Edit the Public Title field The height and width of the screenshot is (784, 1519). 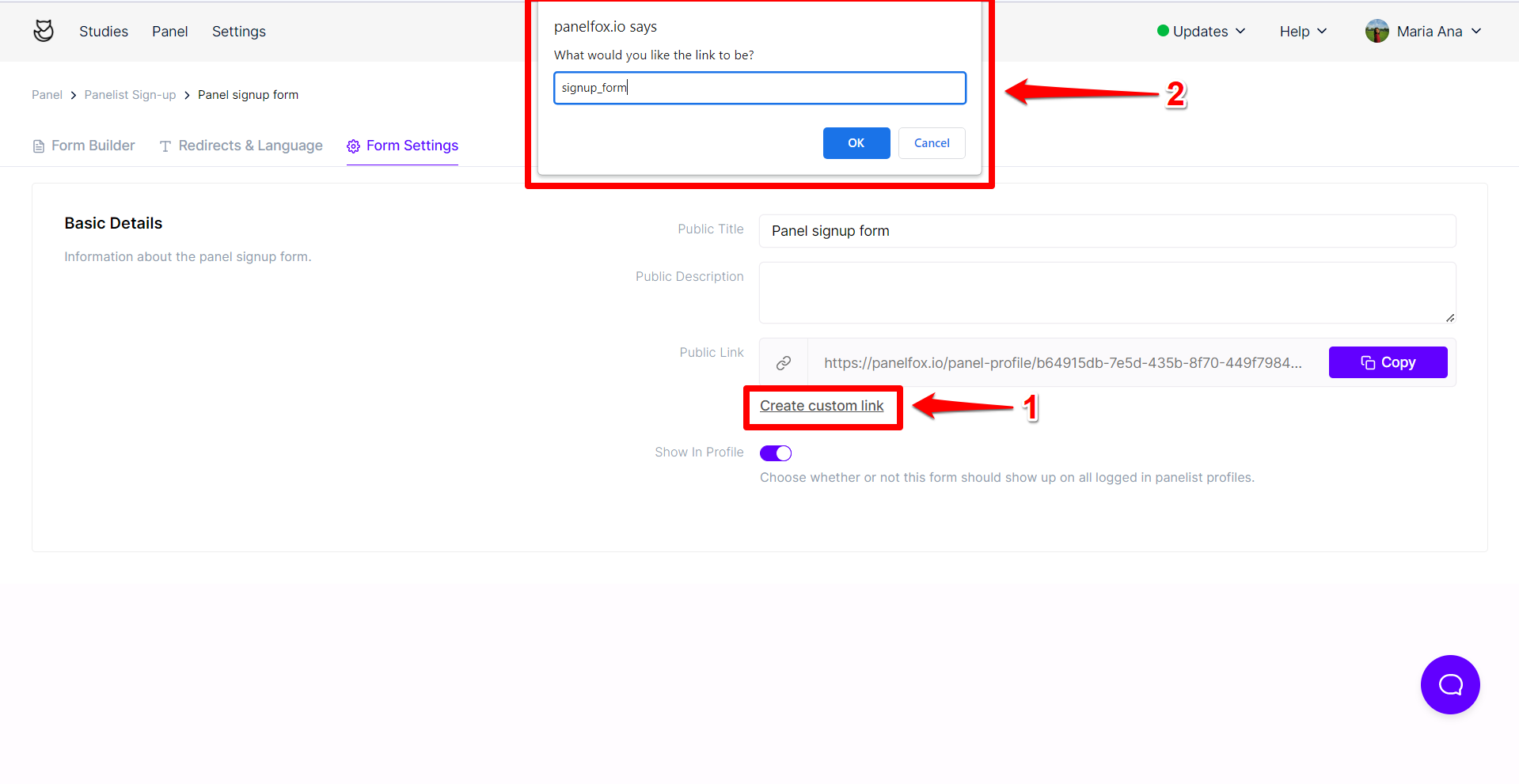tap(1107, 231)
